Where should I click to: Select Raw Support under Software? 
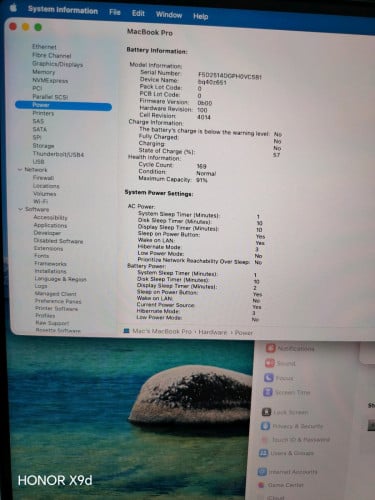(52, 323)
